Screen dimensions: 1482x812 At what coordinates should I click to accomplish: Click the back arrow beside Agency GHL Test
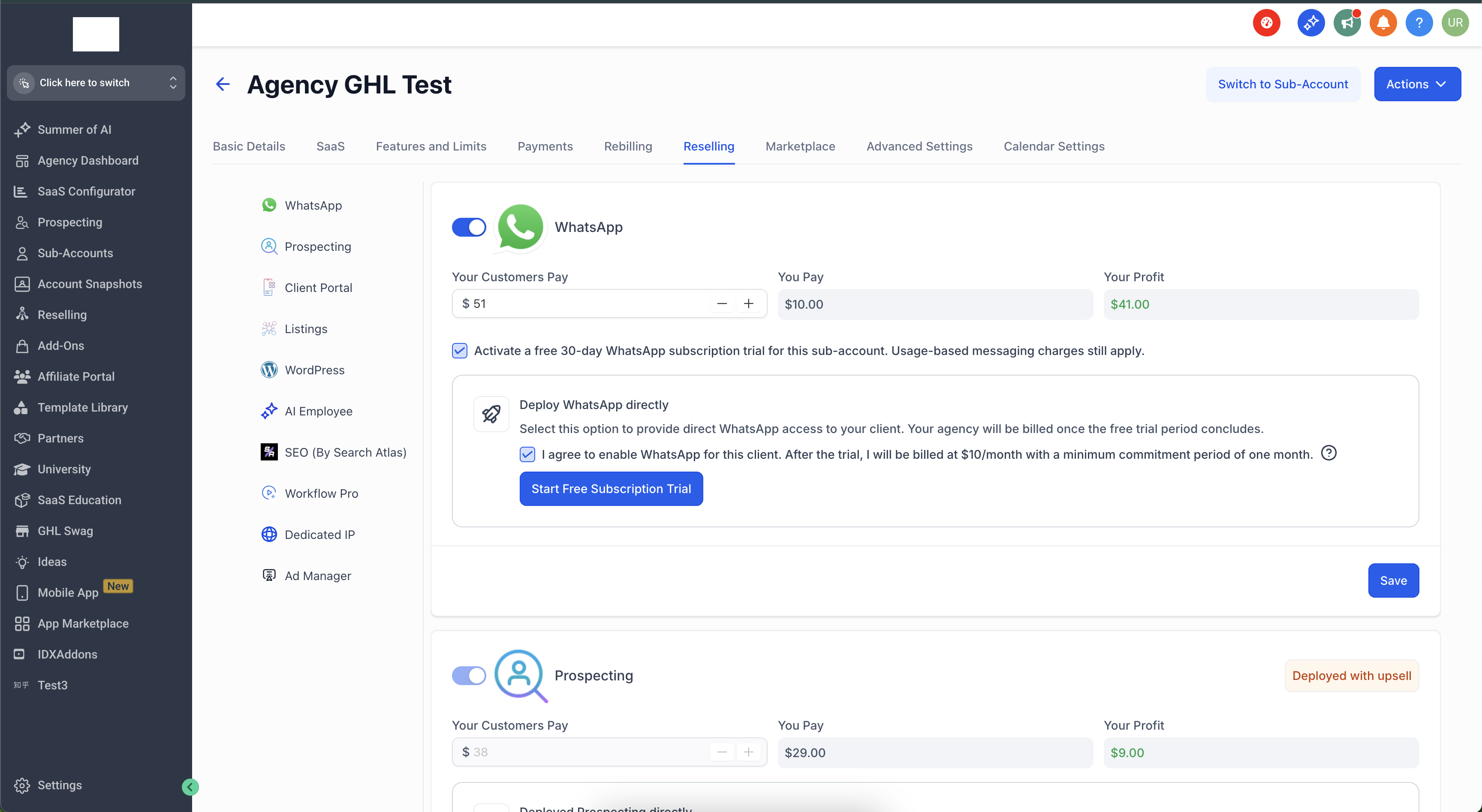click(223, 84)
